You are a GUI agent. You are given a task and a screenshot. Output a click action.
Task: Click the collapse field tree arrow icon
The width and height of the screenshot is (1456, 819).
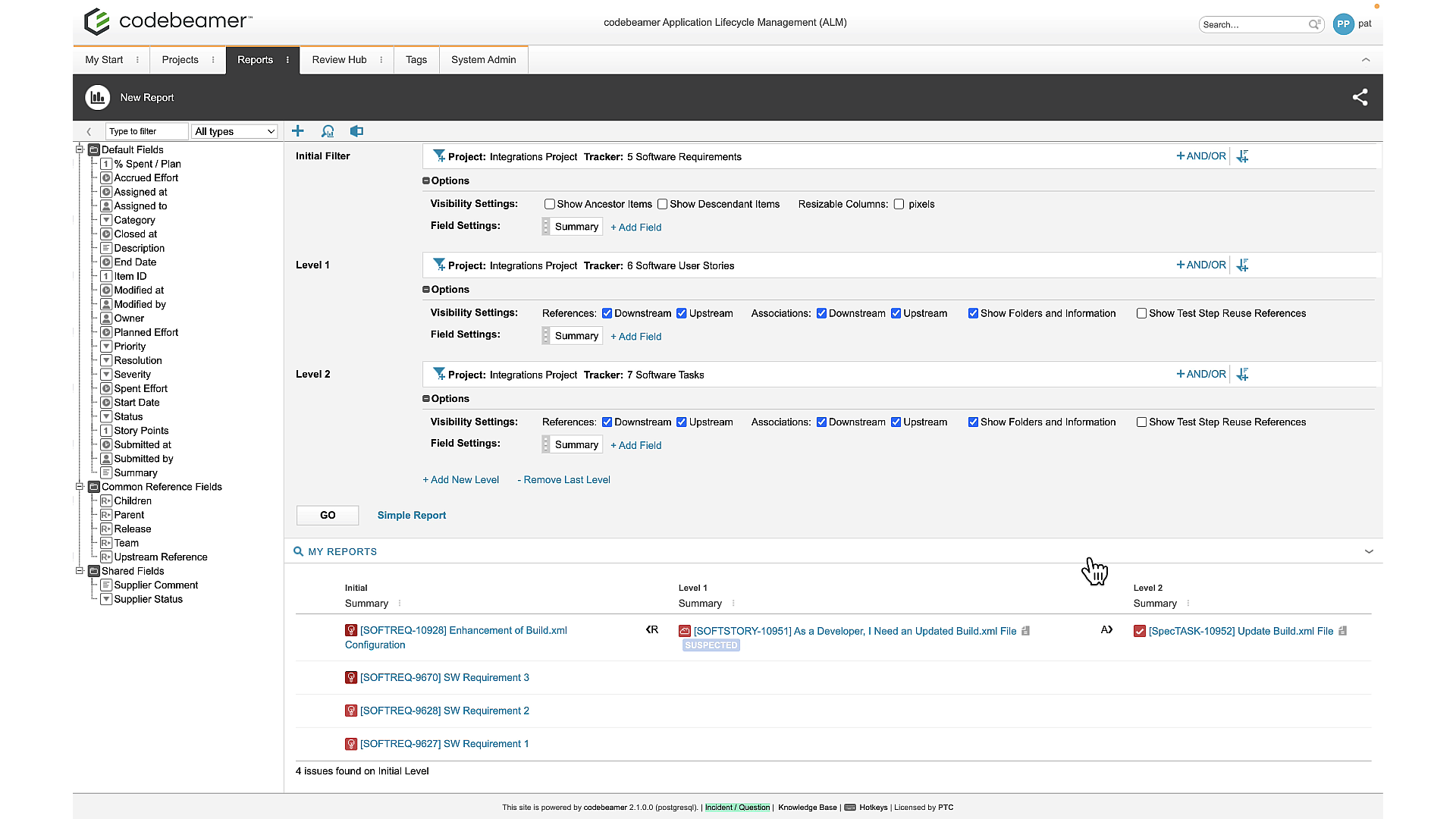(89, 131)
